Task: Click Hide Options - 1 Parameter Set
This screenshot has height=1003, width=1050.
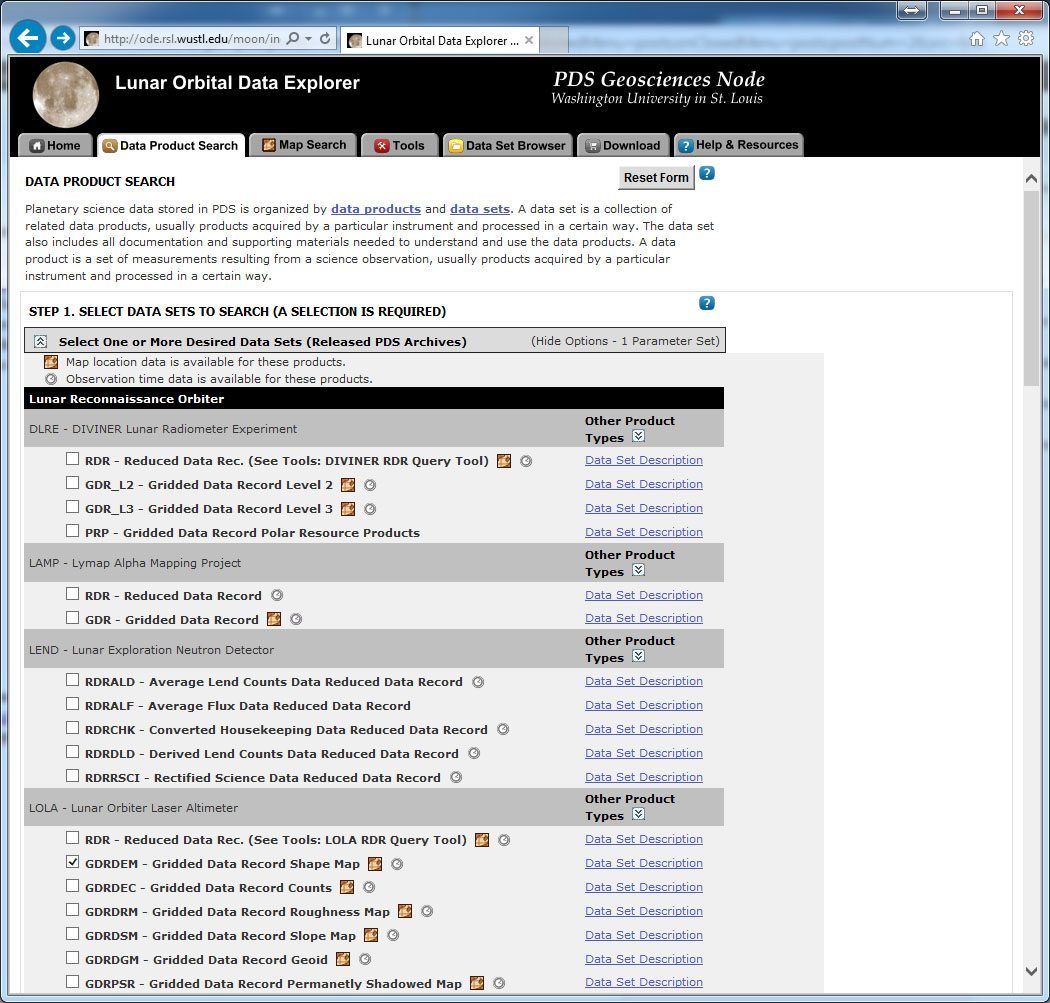Action: click(625, 341)
